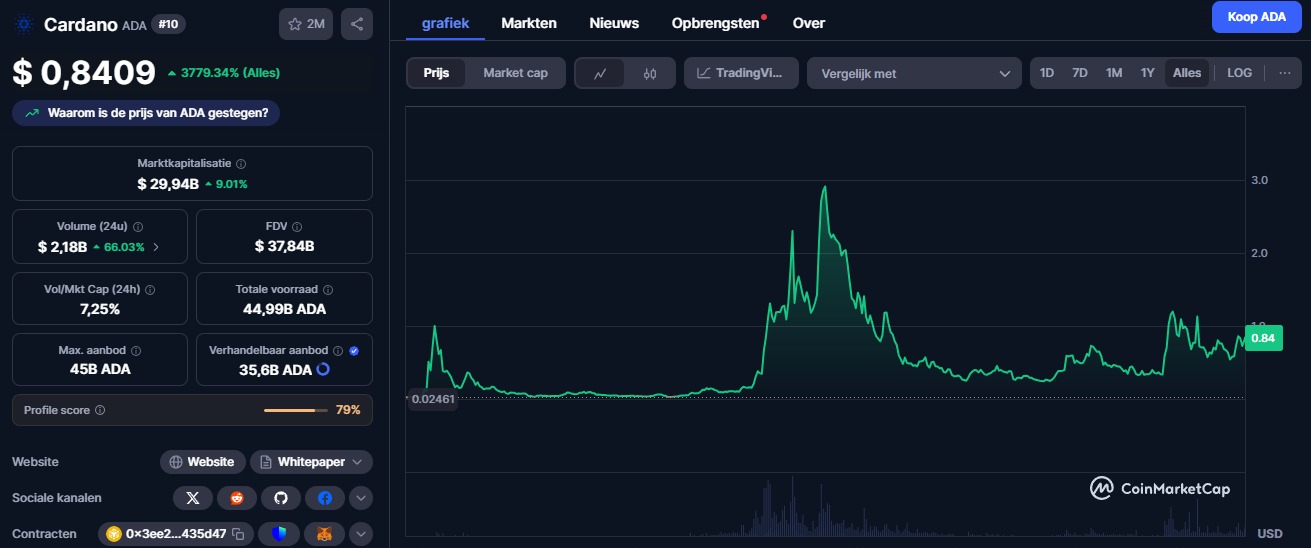
Task: Open the Vergelijk met dropdown
Action: pos(914,73)
